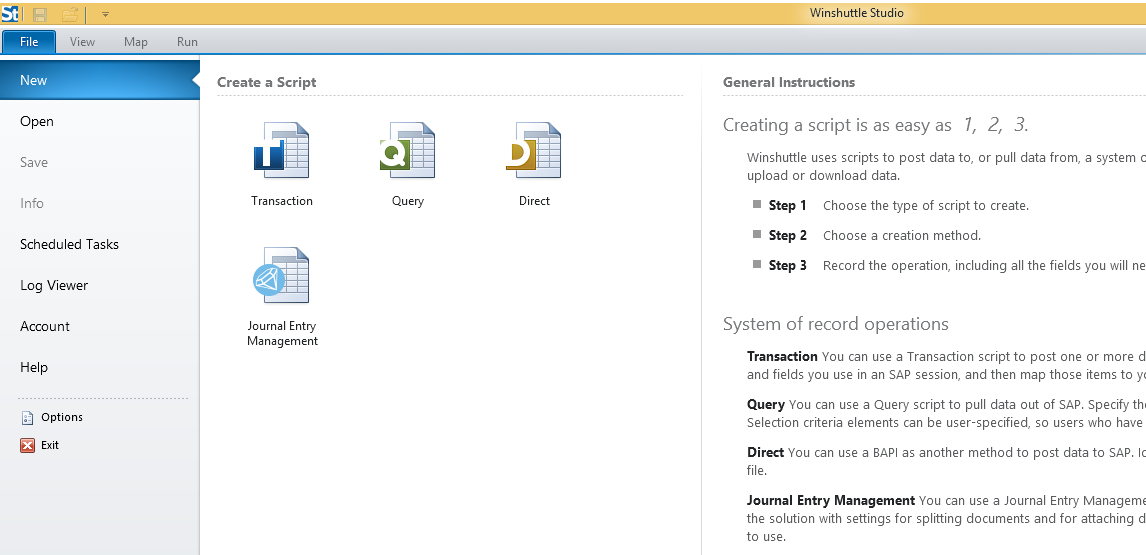This screenshot has height=555, width=1146.
Task: Select the Run tab
Action: 187,42
